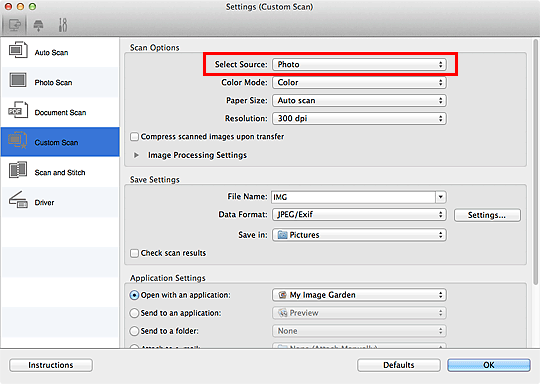Open the scan-from-computer settings tab icon
540x384 pixels.
(14, 25)
